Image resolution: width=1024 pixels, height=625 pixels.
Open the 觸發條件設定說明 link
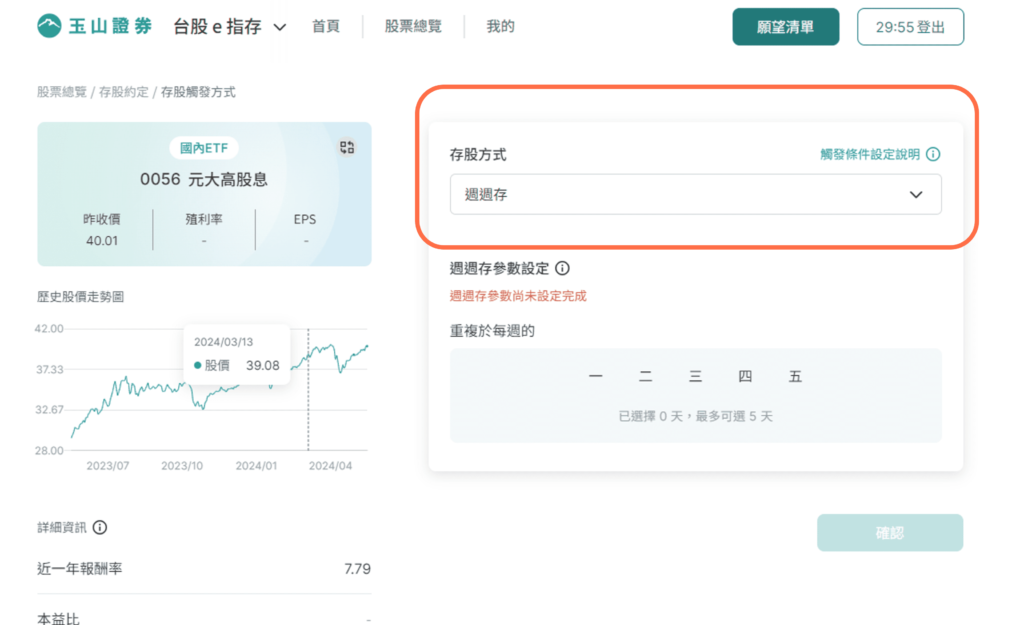(870, 154)
